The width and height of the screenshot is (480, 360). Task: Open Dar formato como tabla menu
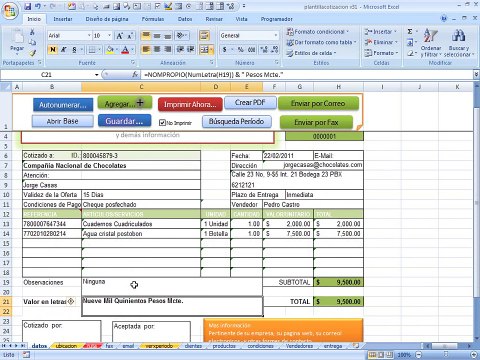tap(321, 42)
